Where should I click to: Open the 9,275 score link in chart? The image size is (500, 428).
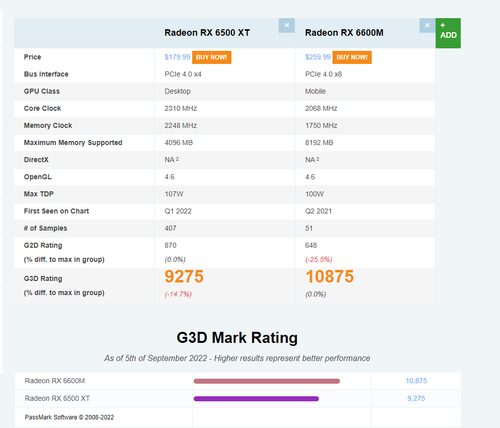pos(416,398)
